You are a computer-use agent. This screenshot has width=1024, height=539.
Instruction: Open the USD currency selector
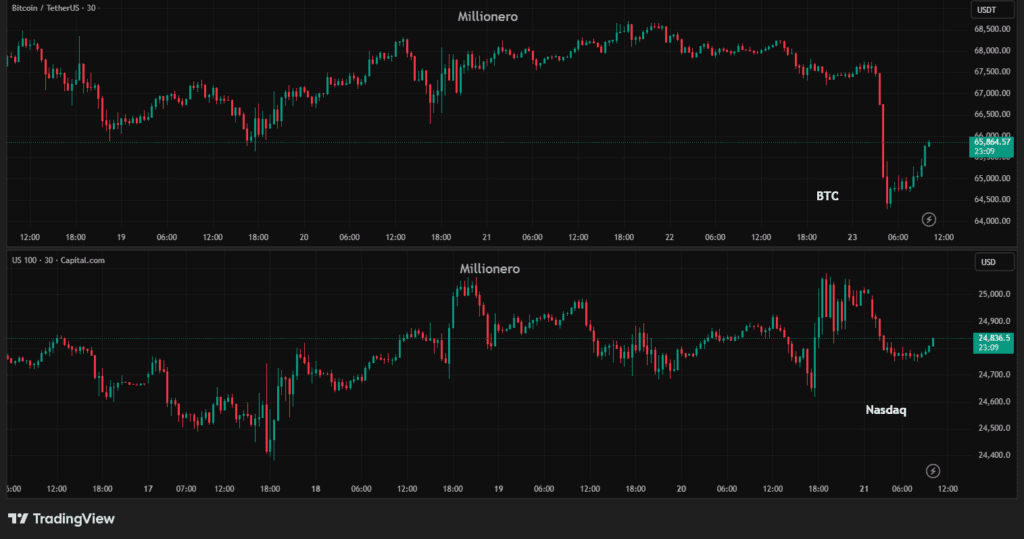tap(987, 262)
